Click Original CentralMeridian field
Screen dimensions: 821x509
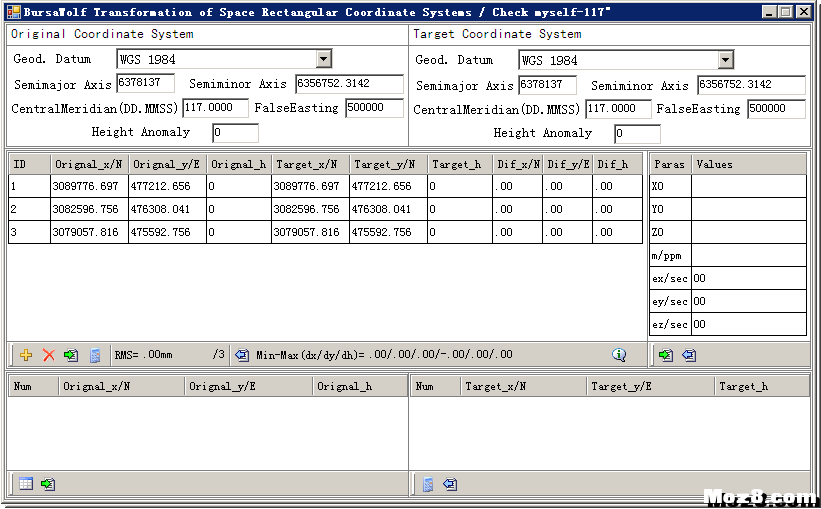[x=215, y=108]
